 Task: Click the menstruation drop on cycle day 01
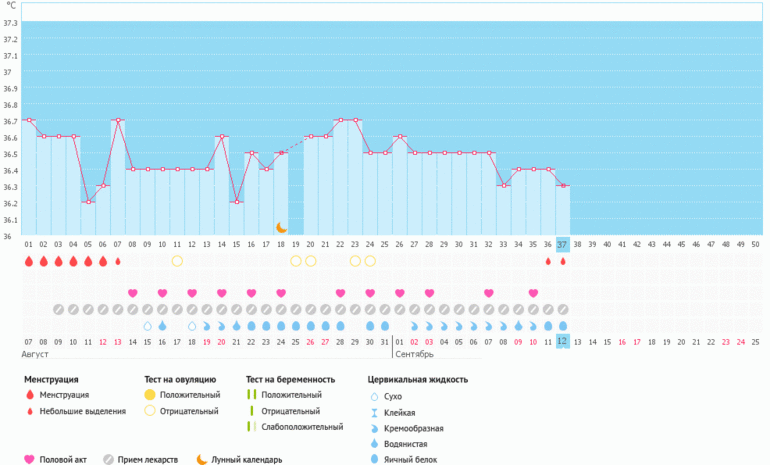coord(28,261)
